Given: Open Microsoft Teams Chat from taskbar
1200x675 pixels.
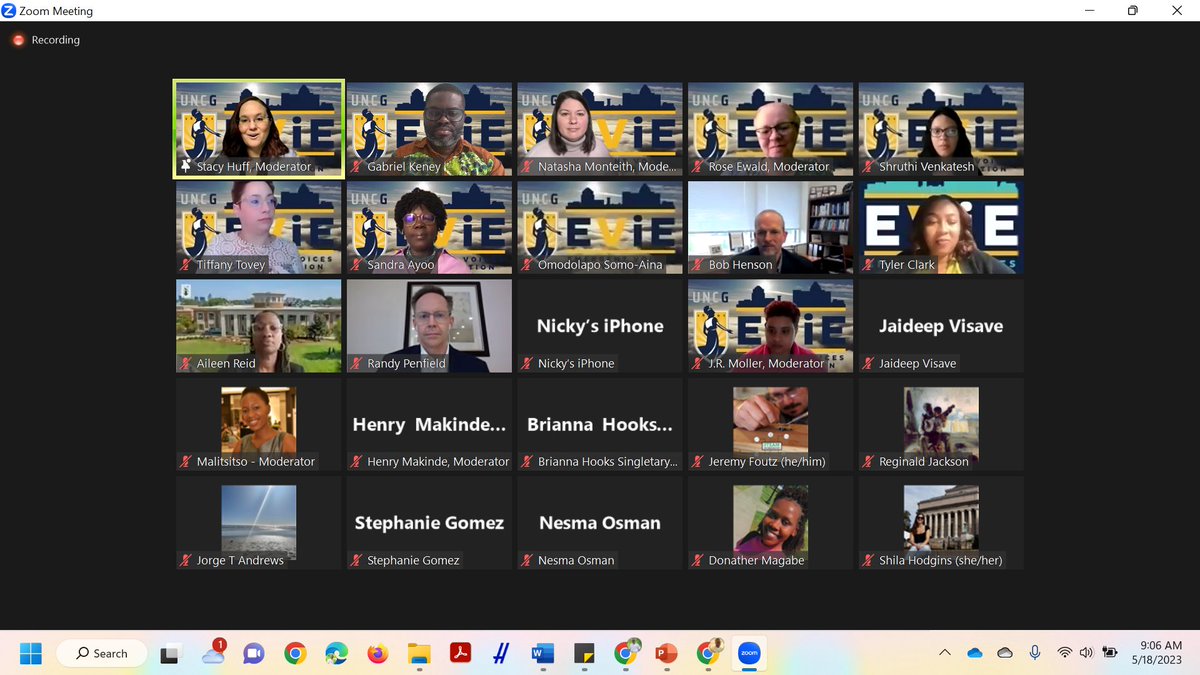Looking at the screenshot, I should [x=253, y=654].
